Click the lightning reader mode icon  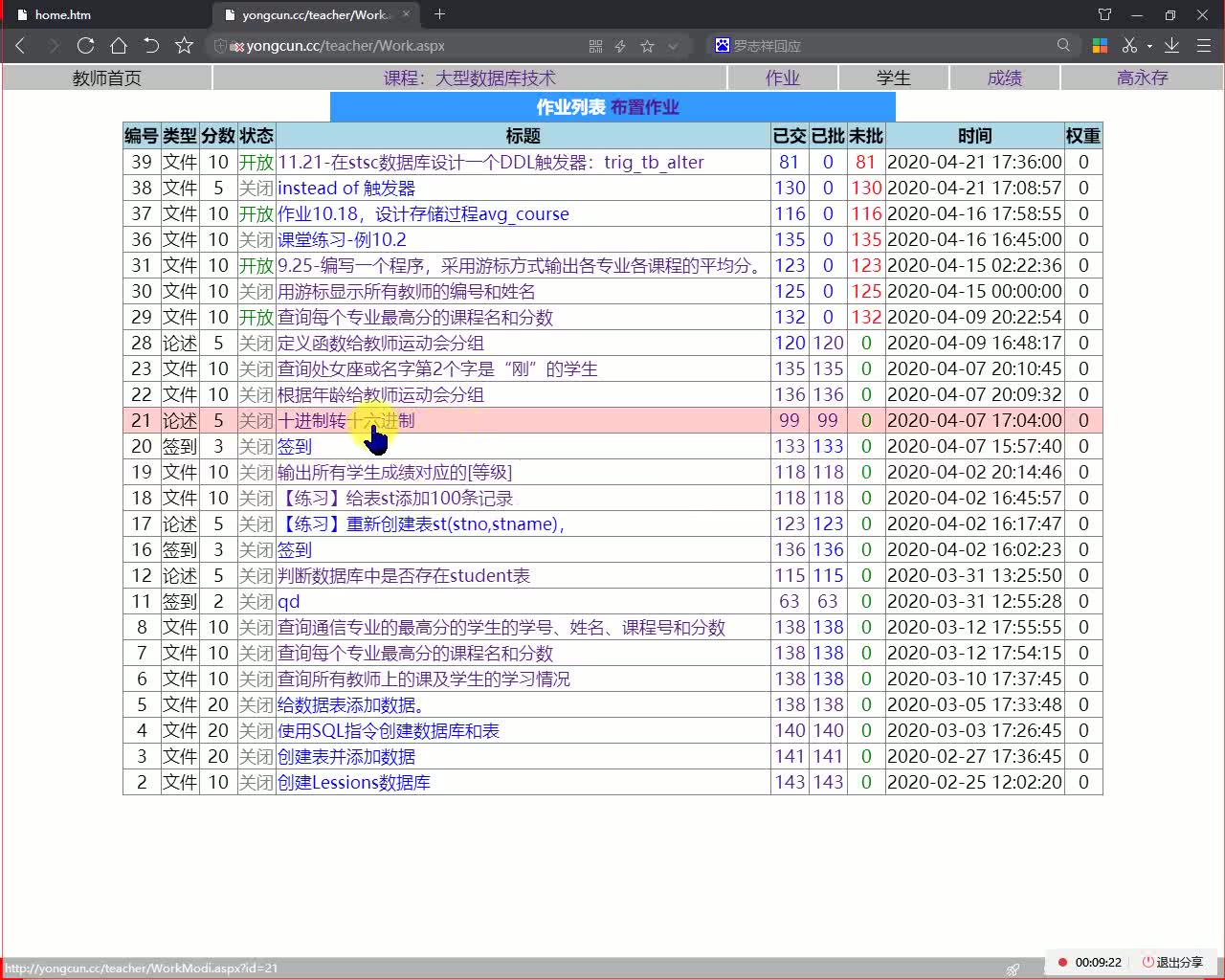(619, 45)
